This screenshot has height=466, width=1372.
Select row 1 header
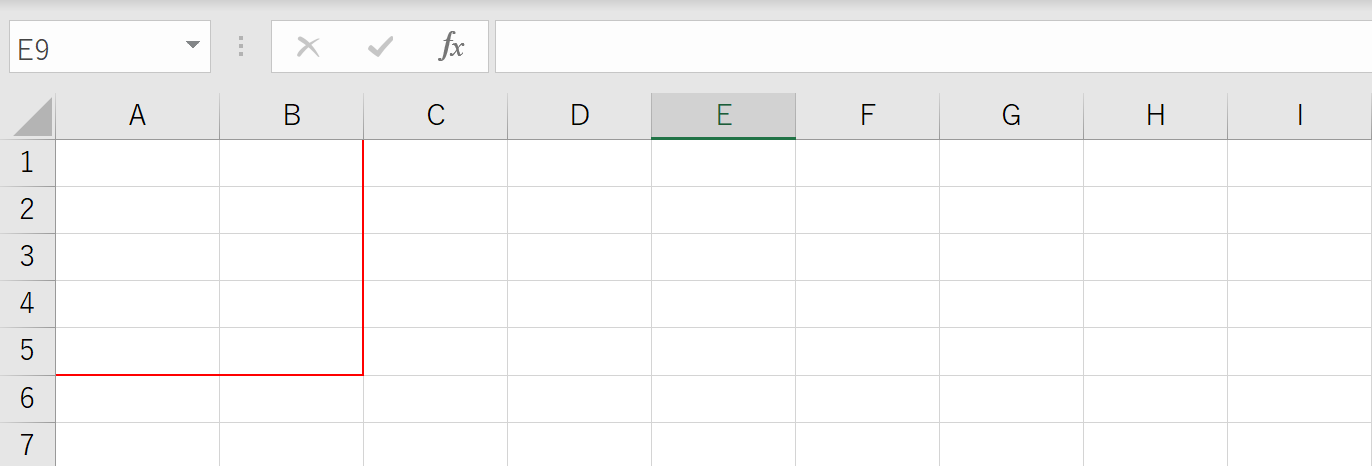pyautogui.click(x=27, y=163)
